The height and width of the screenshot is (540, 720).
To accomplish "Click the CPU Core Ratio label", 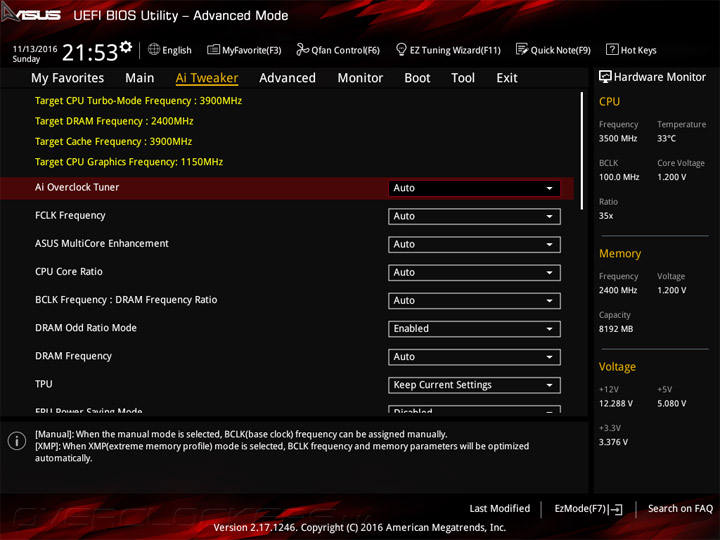I will [x=69, y=271].
